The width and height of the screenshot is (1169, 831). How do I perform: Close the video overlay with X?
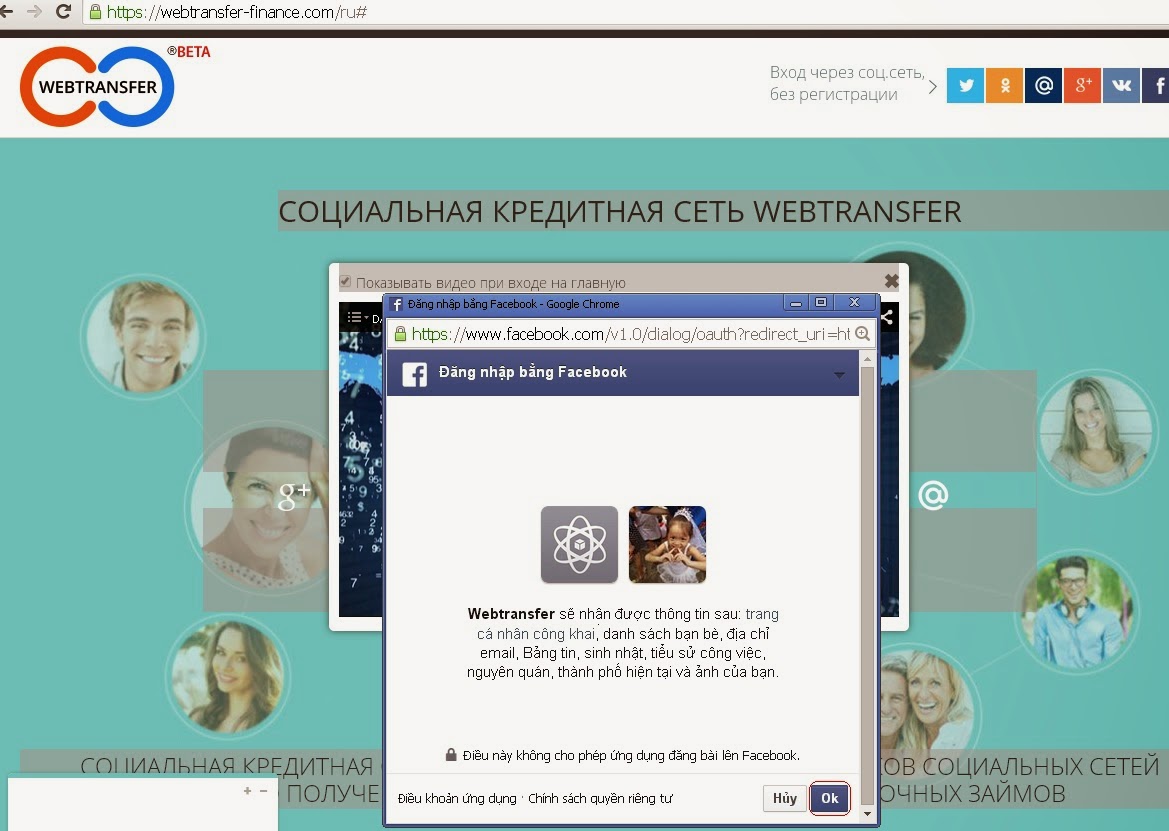[891, 281]
